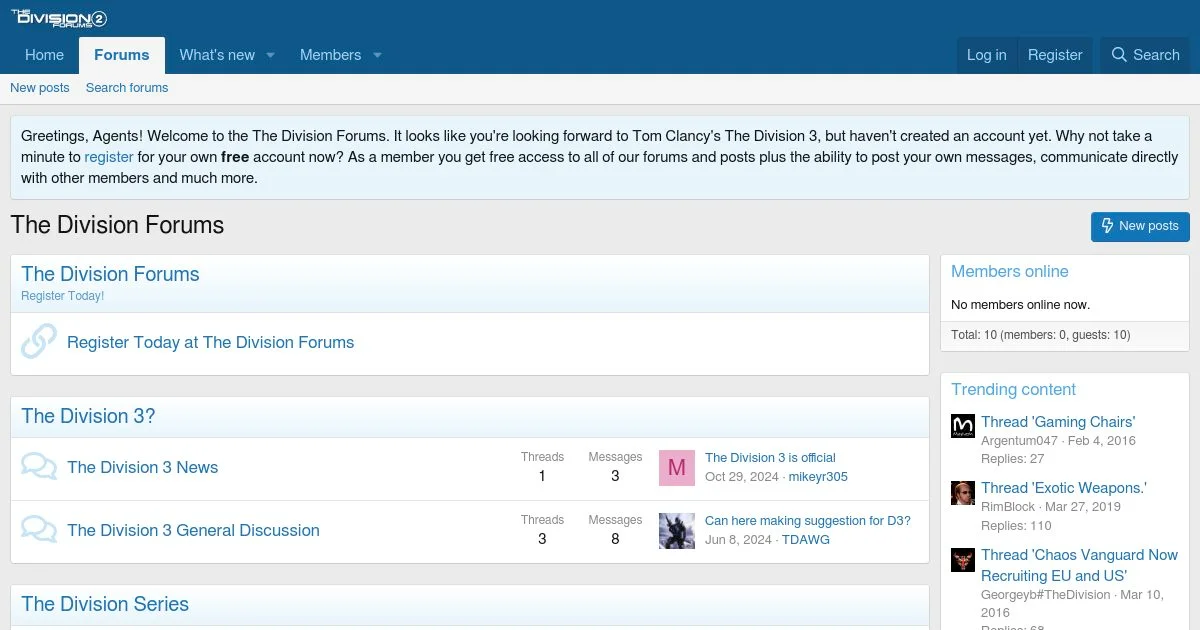Open trending thread 'Exotic Weapons.'
The height and width of the screenshot is (630, 1200).
[x=1064, y=488]
